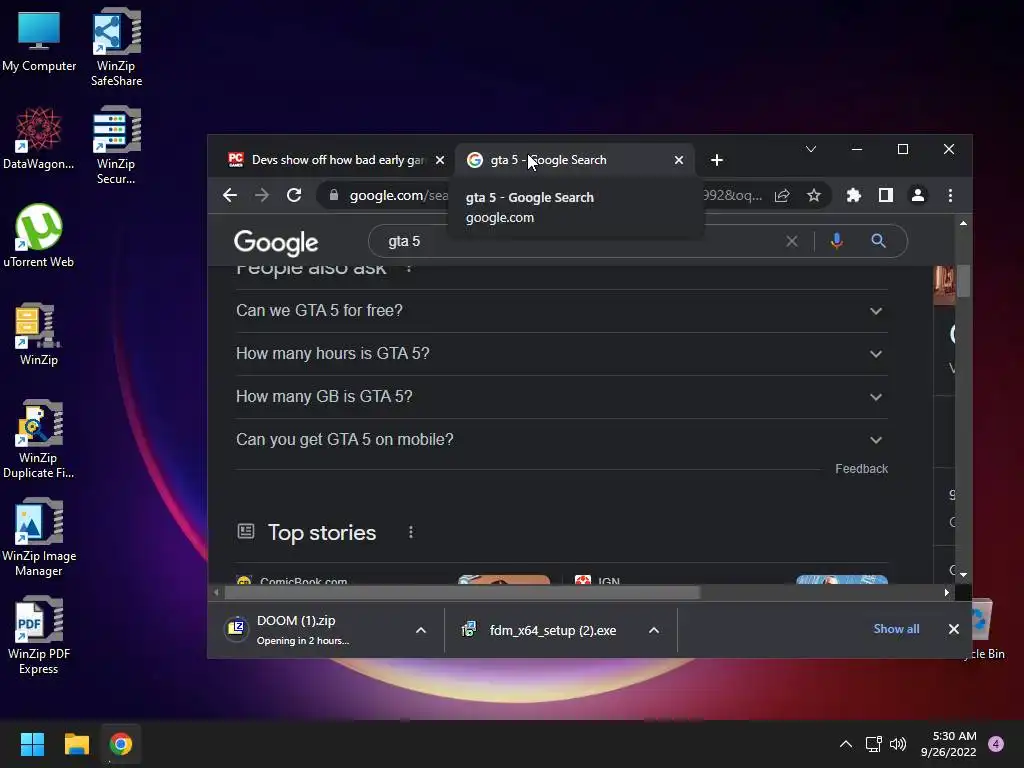Toggle Chrome side panel
The image size is (1024, 768).
point(886,195)
